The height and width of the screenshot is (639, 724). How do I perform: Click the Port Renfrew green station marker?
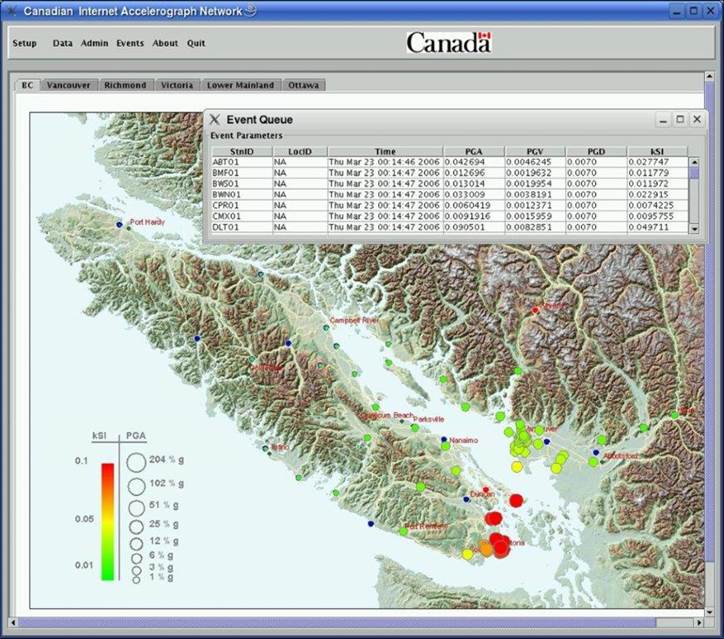click(404, 531)
